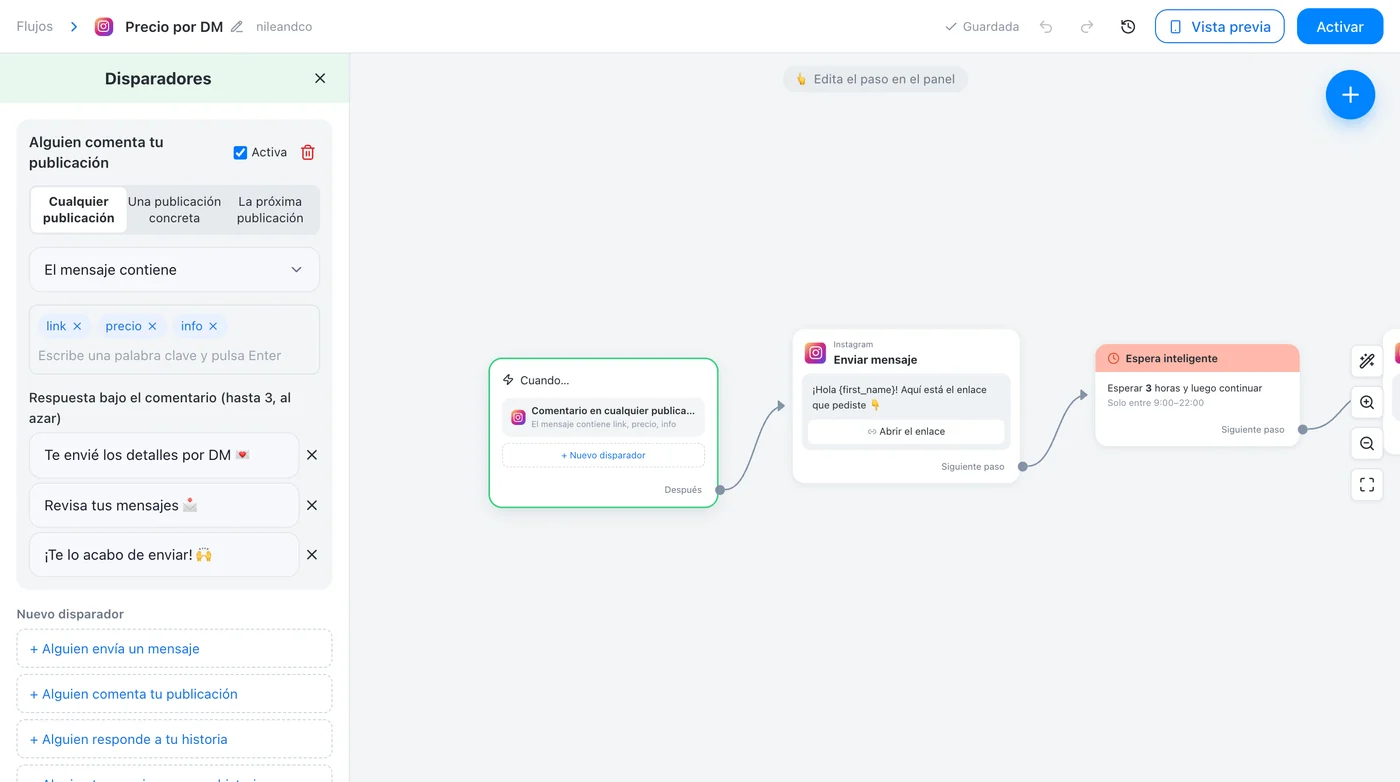This screenshot has width=1400, height=782.
Task: Click the Instagram icon beside the flow name
Action: (104, 27)
